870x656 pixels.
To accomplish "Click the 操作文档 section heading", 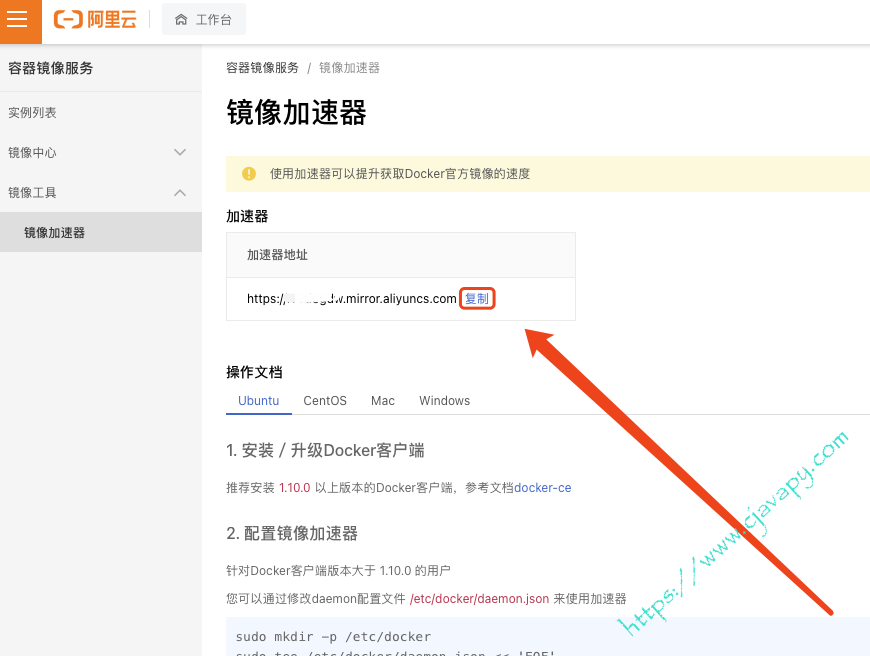I will coord(254,372).
